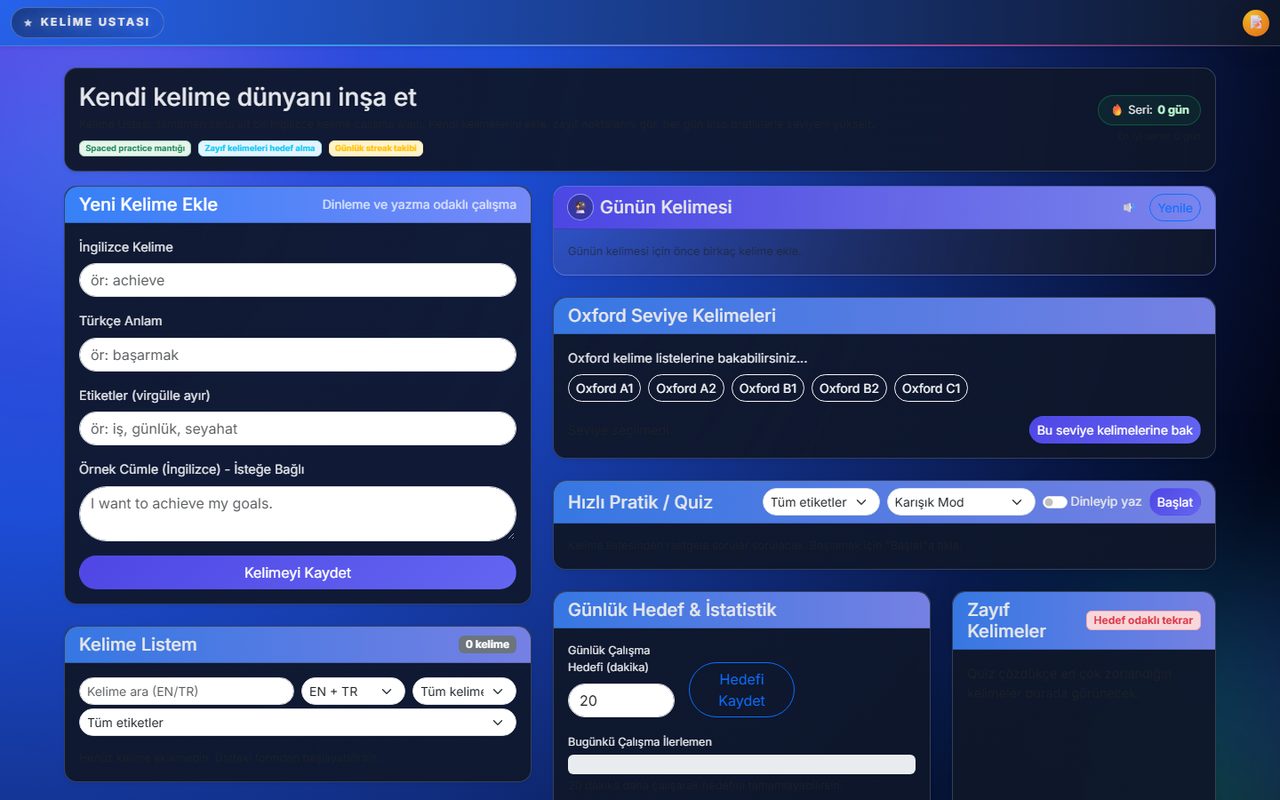Toggle the Dinleyip yaz switch

coord(1054,502)
